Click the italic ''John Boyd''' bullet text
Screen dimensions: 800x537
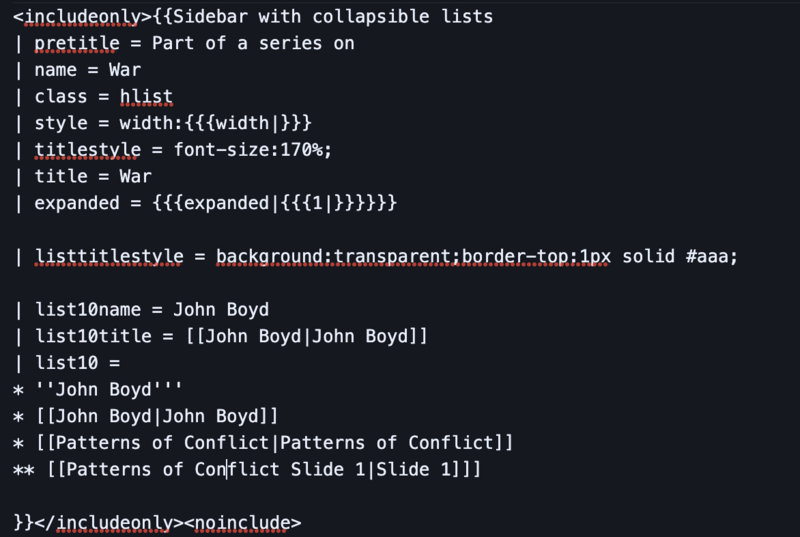coord(108,390)
